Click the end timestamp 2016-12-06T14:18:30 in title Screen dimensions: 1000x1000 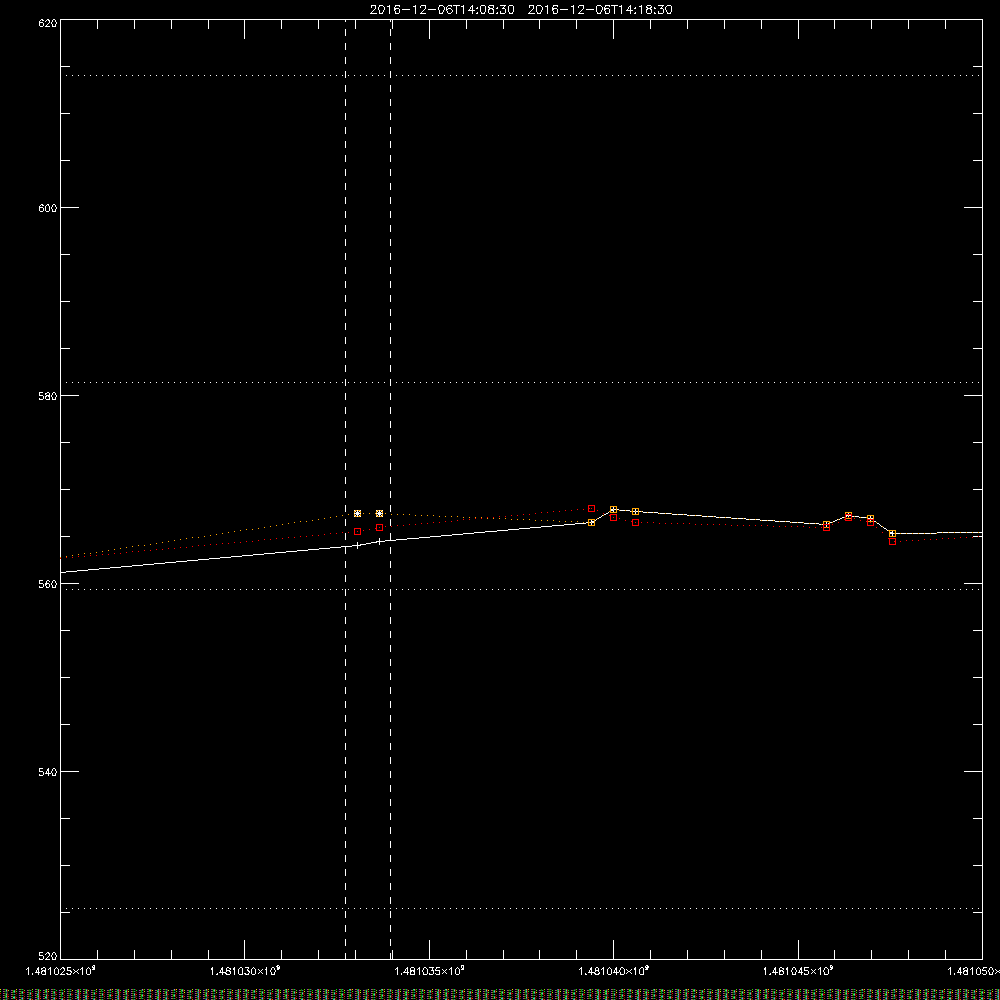[600, 10]
